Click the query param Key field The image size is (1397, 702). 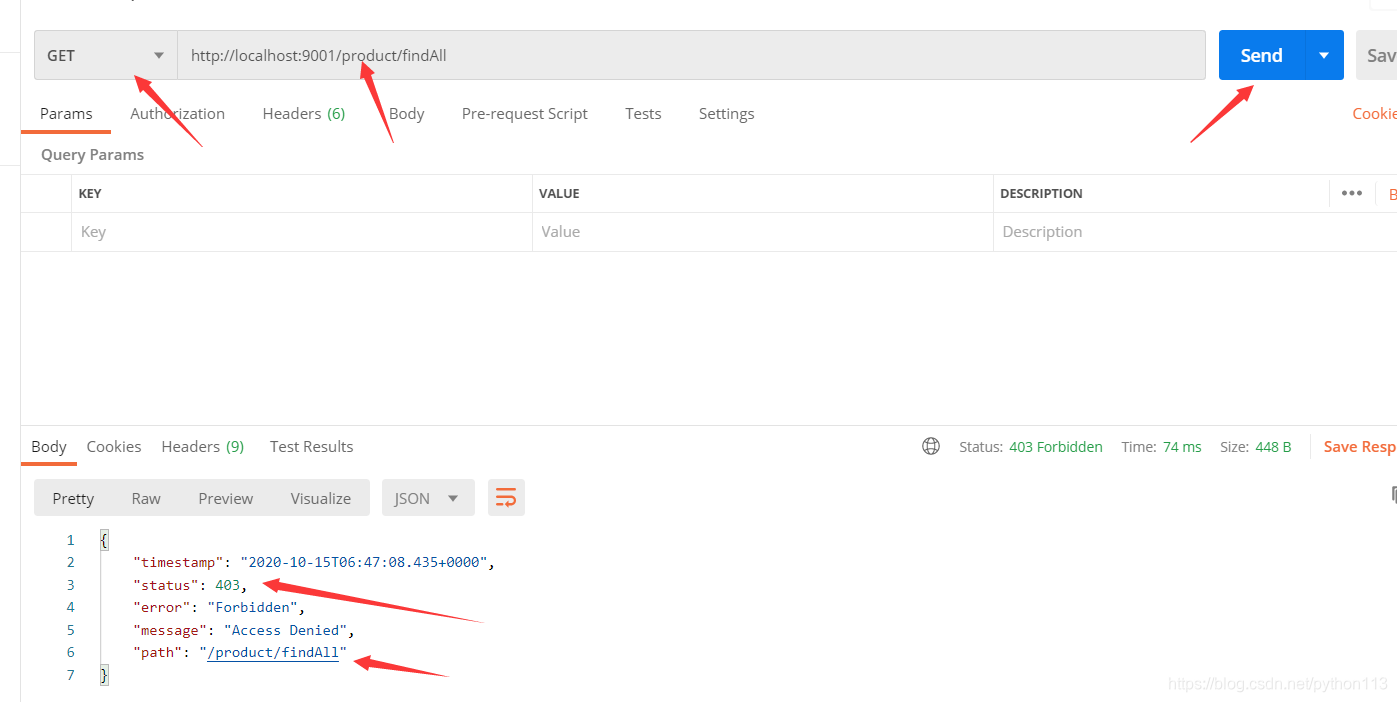point(302,232)
